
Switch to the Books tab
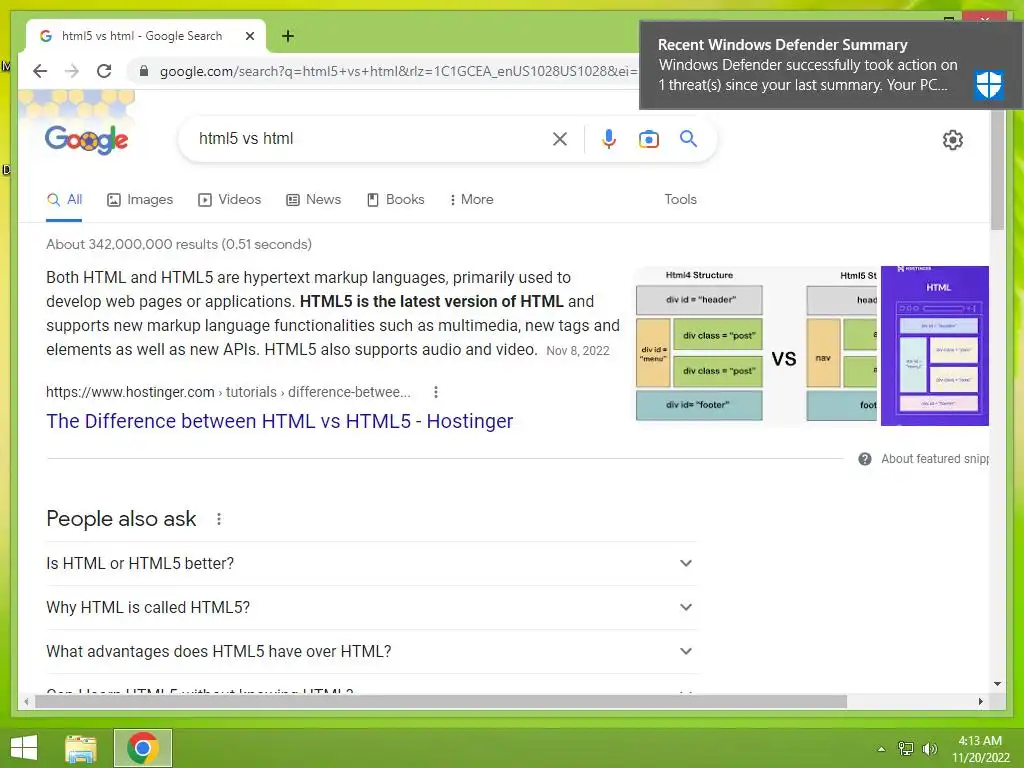[x=396, y=200]
